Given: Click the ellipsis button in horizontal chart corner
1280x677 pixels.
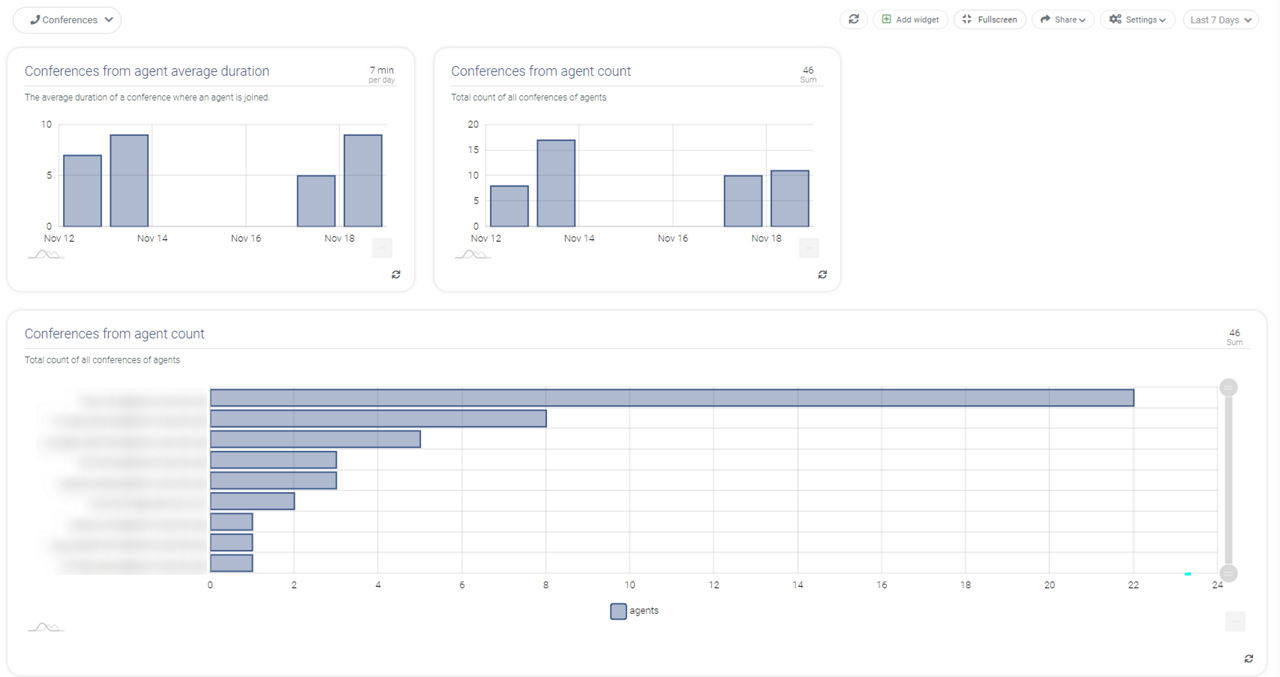Looking at the screenshot, I should [1235, 621].
